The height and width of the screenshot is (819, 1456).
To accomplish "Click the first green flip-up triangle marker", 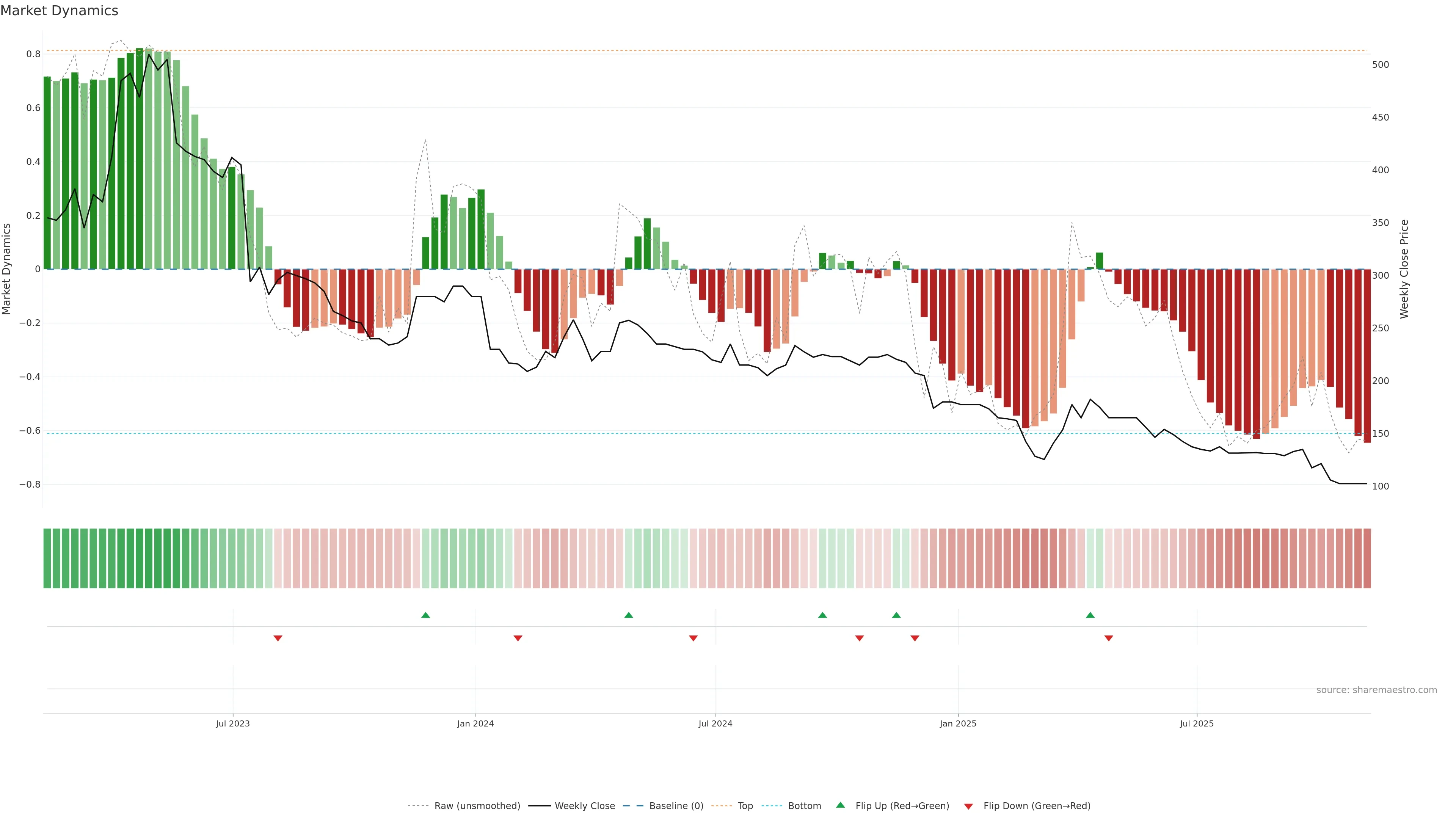I will (x=425, y=615).
